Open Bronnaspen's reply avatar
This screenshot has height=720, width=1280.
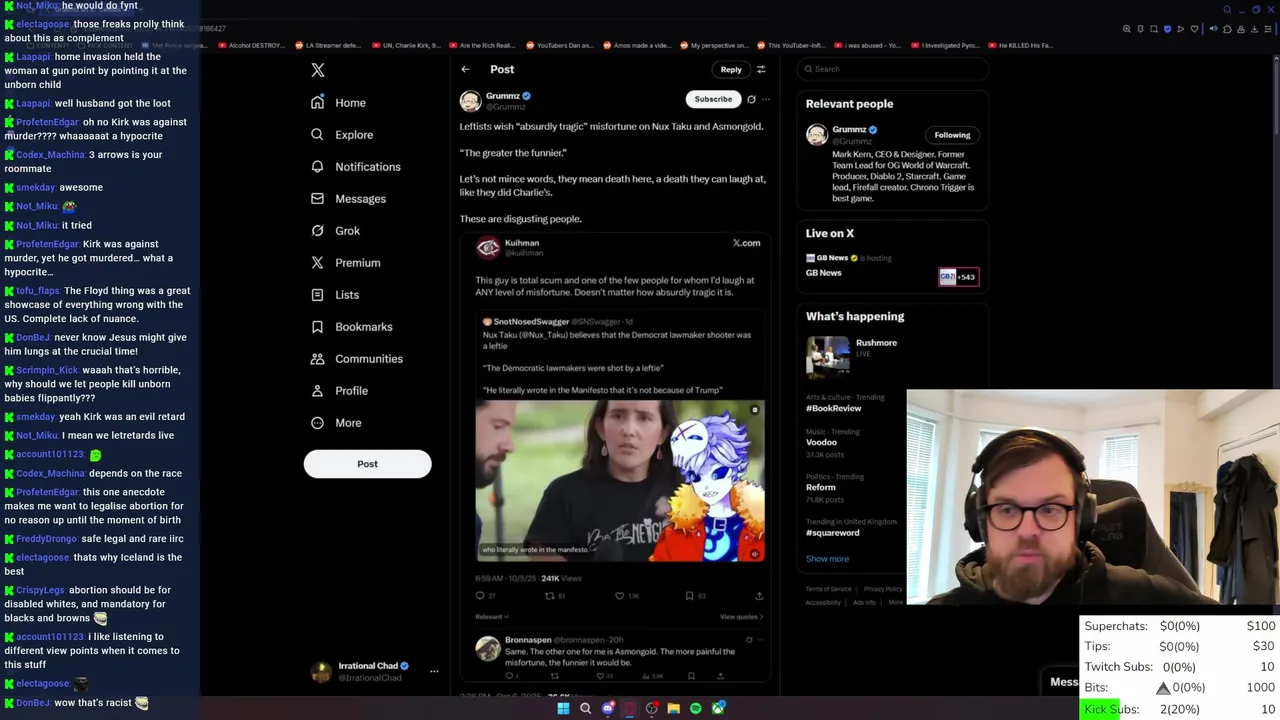point(488,649)
